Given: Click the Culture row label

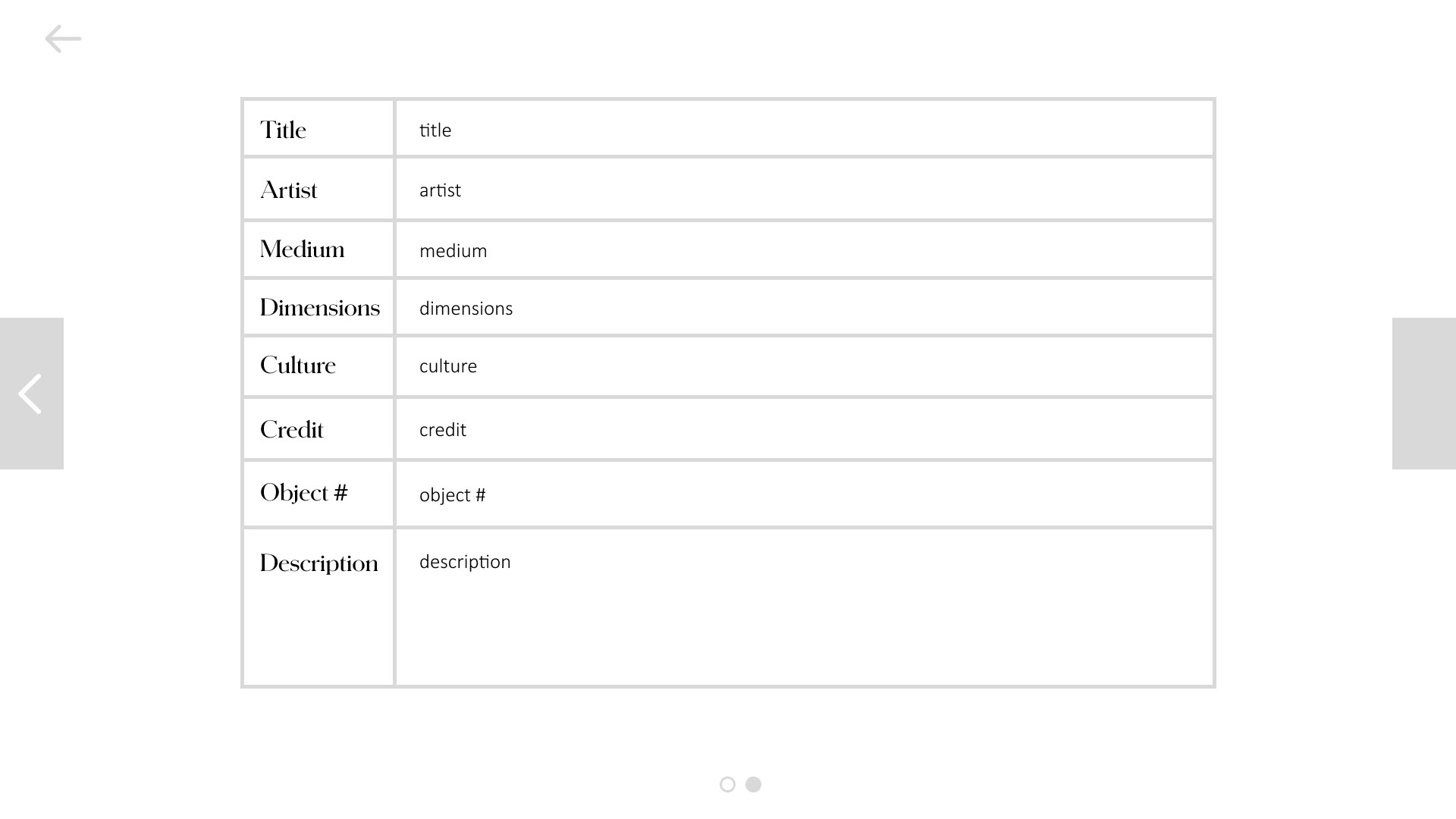Looking at the screenshot, I should 298,366.
